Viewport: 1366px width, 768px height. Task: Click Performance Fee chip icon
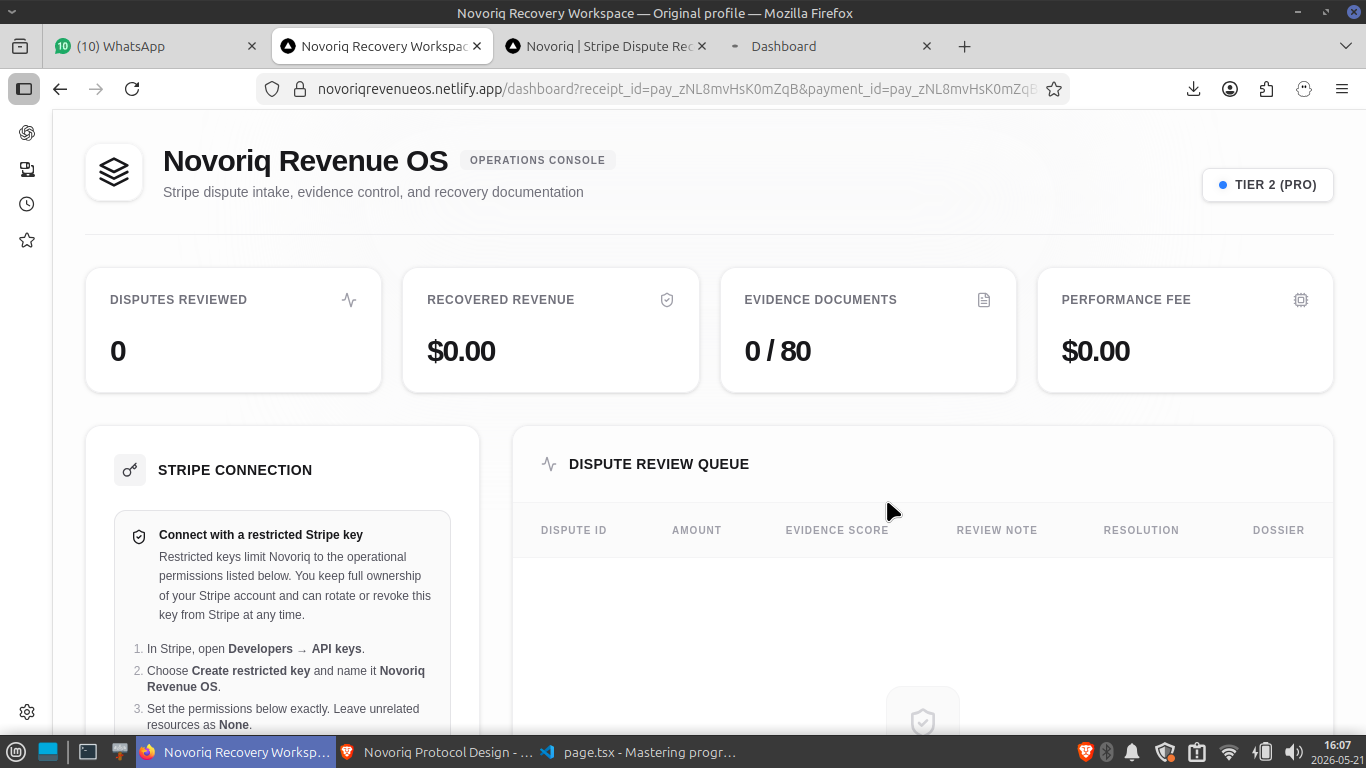(x=1301, y=300)
